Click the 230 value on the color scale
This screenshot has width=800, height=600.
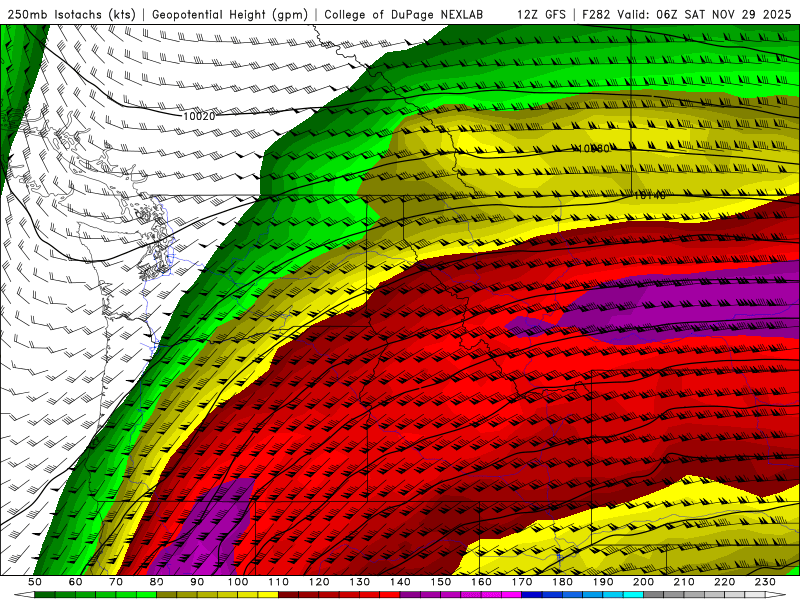(765, 582)
